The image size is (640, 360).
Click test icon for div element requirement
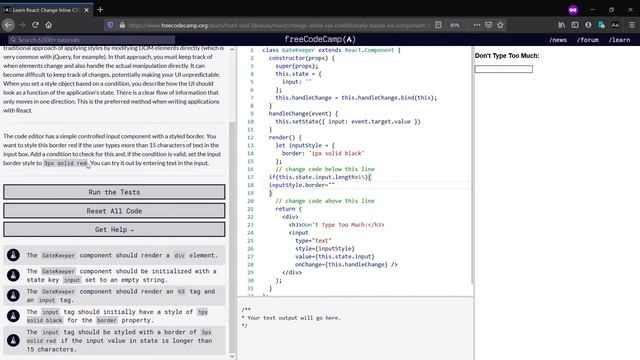point(13,255)
